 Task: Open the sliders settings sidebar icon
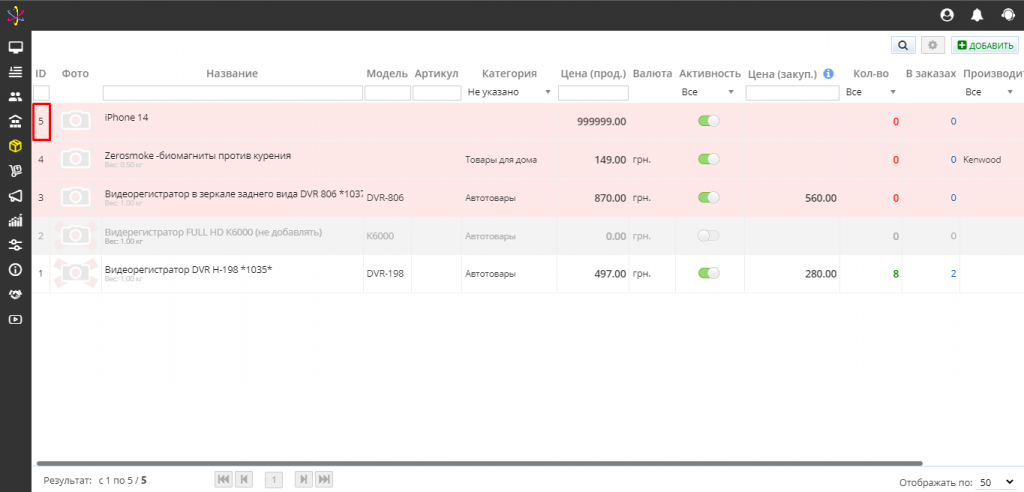pyautogui.click(x=16, y=245)
